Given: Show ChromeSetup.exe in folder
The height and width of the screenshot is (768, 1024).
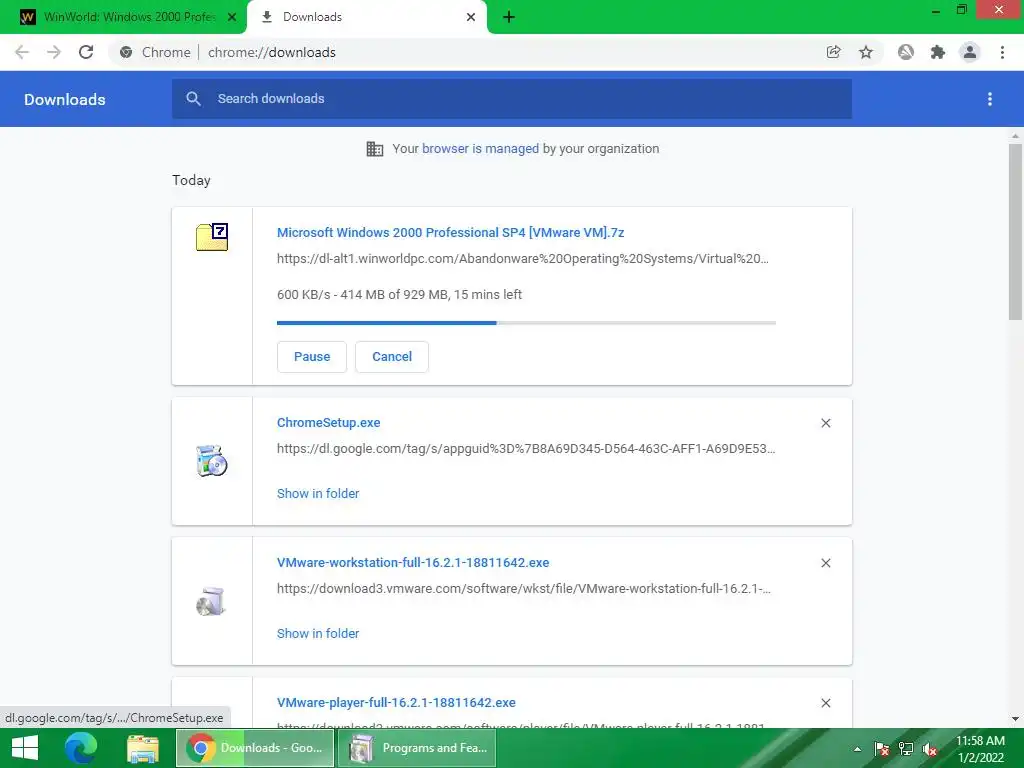Looking at the screenshot, I should tap(318, 494).
